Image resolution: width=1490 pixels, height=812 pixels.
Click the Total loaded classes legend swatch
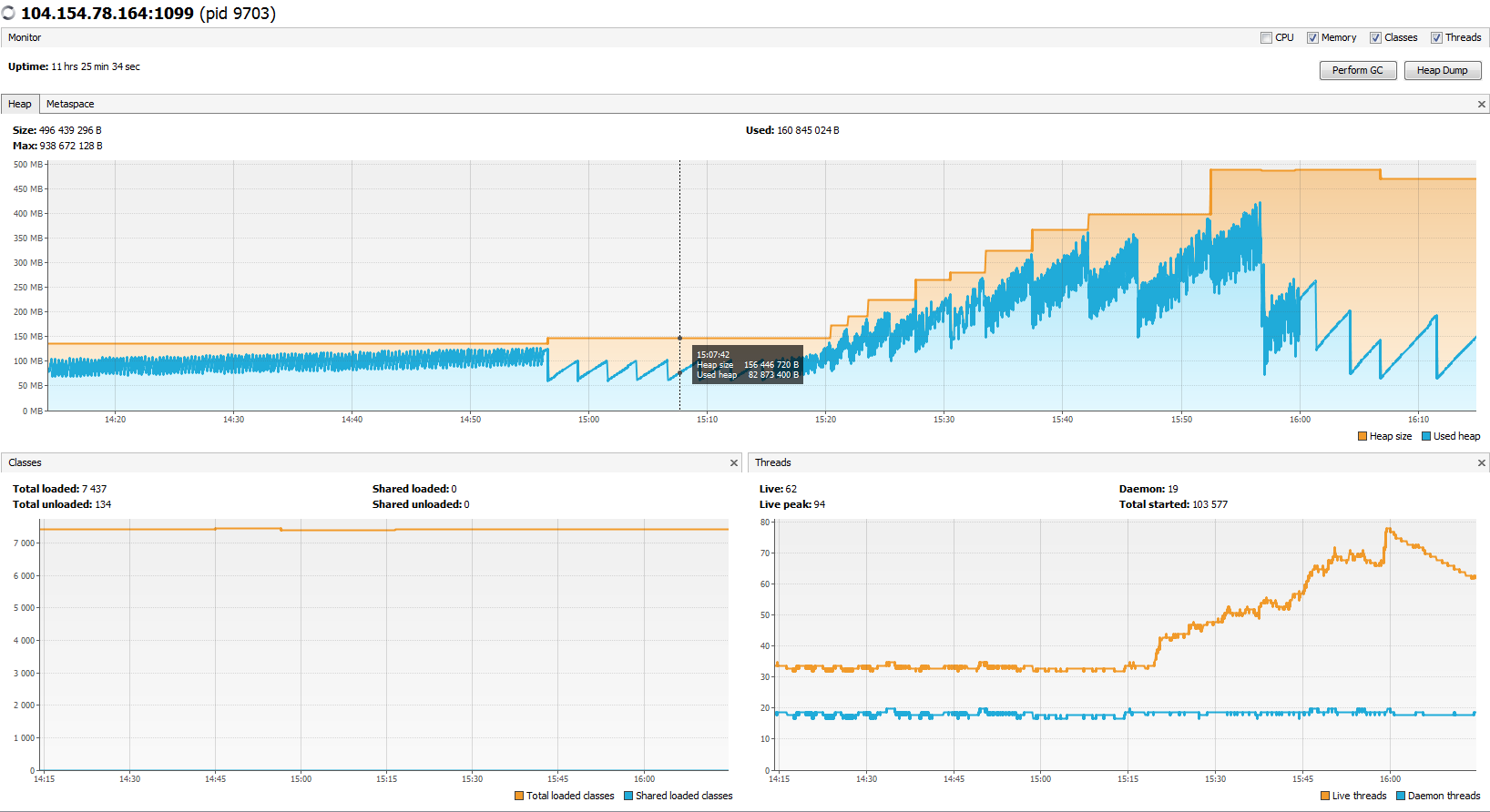click(519, 796)
